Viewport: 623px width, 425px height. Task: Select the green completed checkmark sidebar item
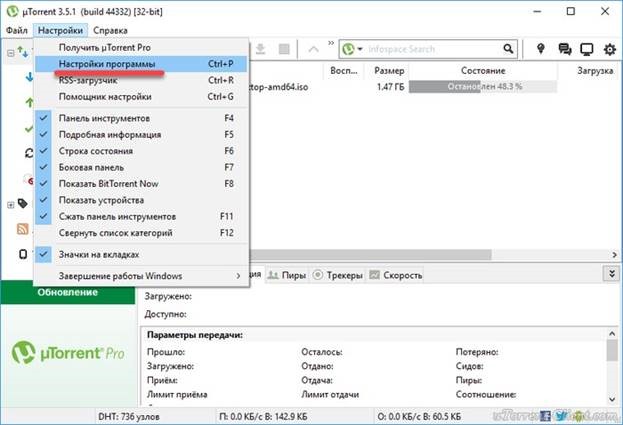coord(29,129)
